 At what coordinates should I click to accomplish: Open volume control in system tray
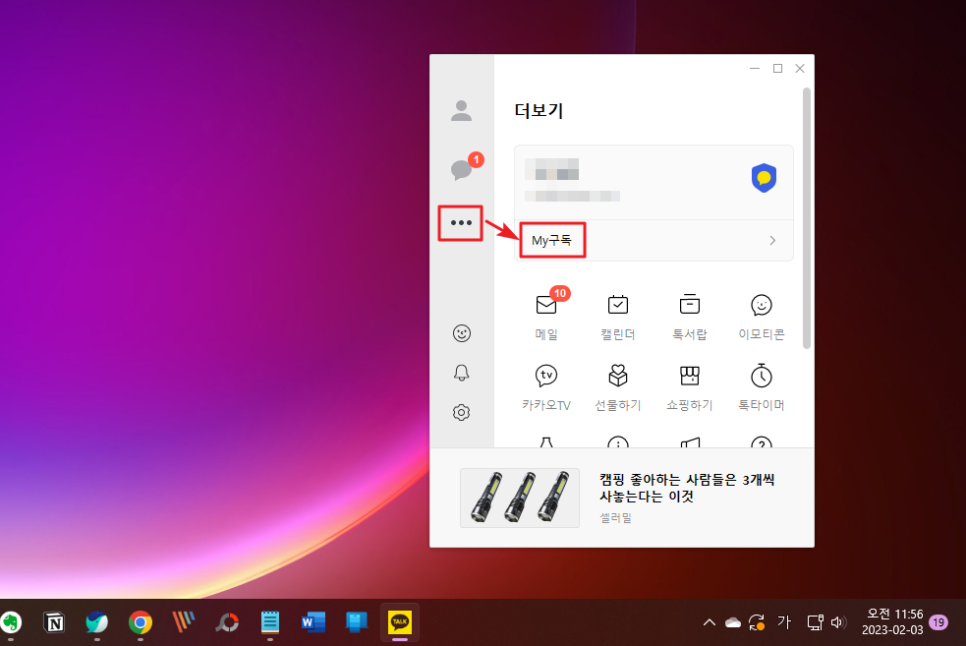click(x=838, y=623)
